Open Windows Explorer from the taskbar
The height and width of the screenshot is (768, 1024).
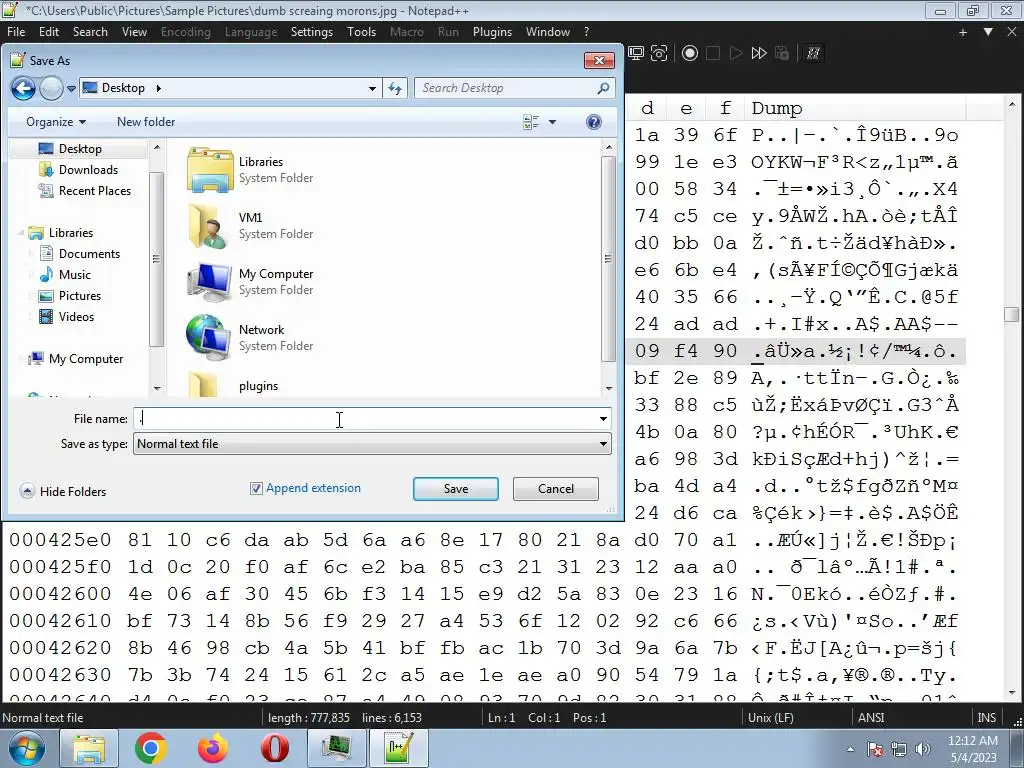89,748
